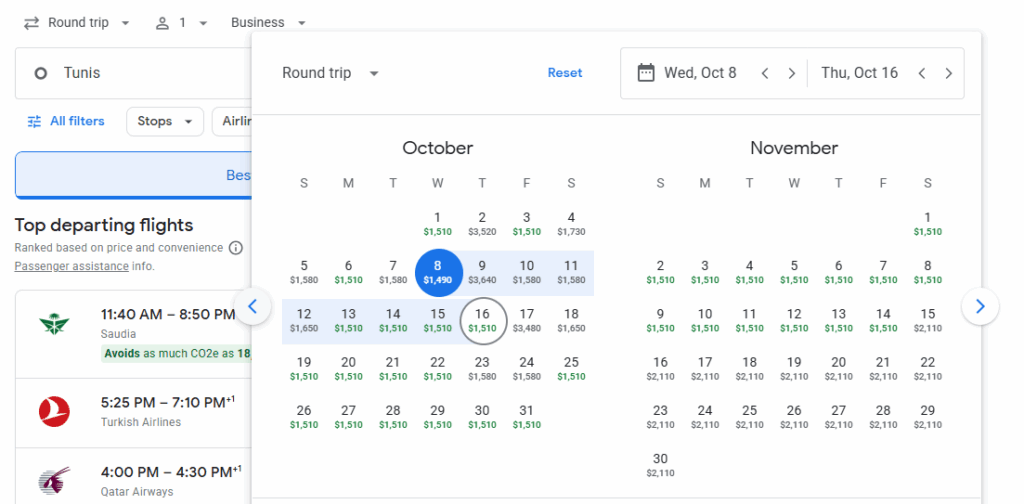
Task: Pick November 15 on the calendar
Action: coord(928,319)
